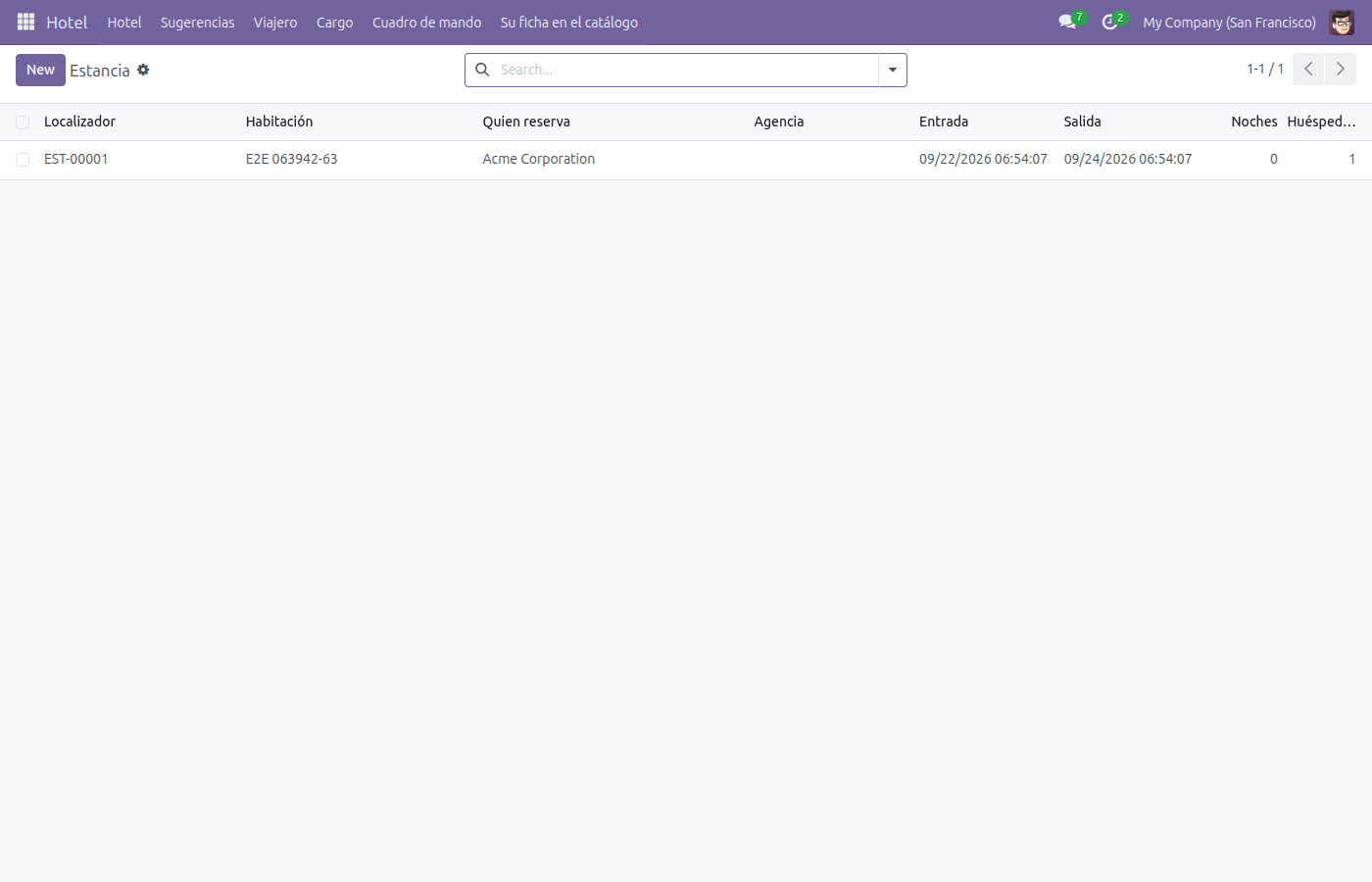The image size is (1372, 882).
Task: Tick the EST-00001 row checkbox
Action: pyautogui.click(x=23, y=160)
